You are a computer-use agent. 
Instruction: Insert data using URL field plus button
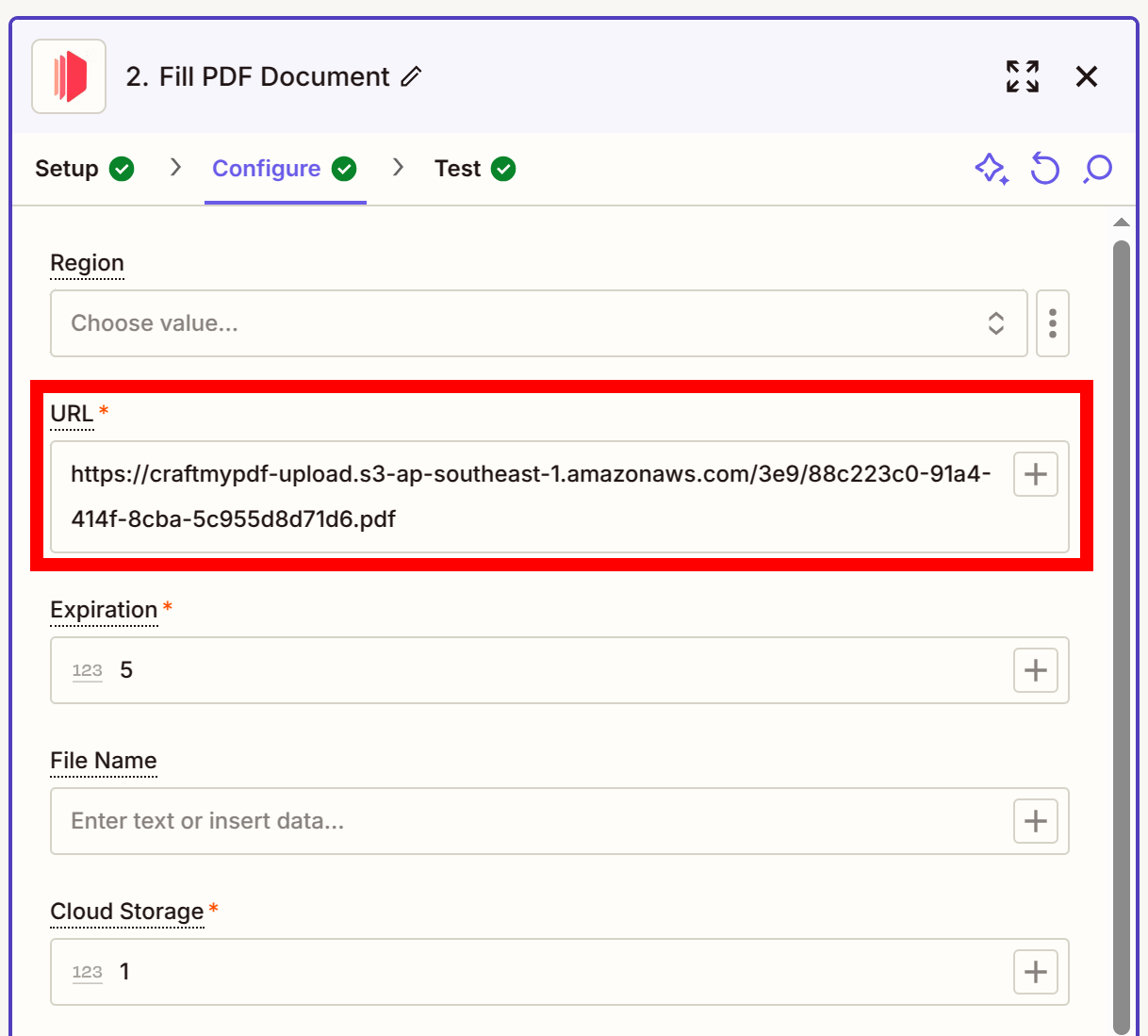click(1035, 474)
